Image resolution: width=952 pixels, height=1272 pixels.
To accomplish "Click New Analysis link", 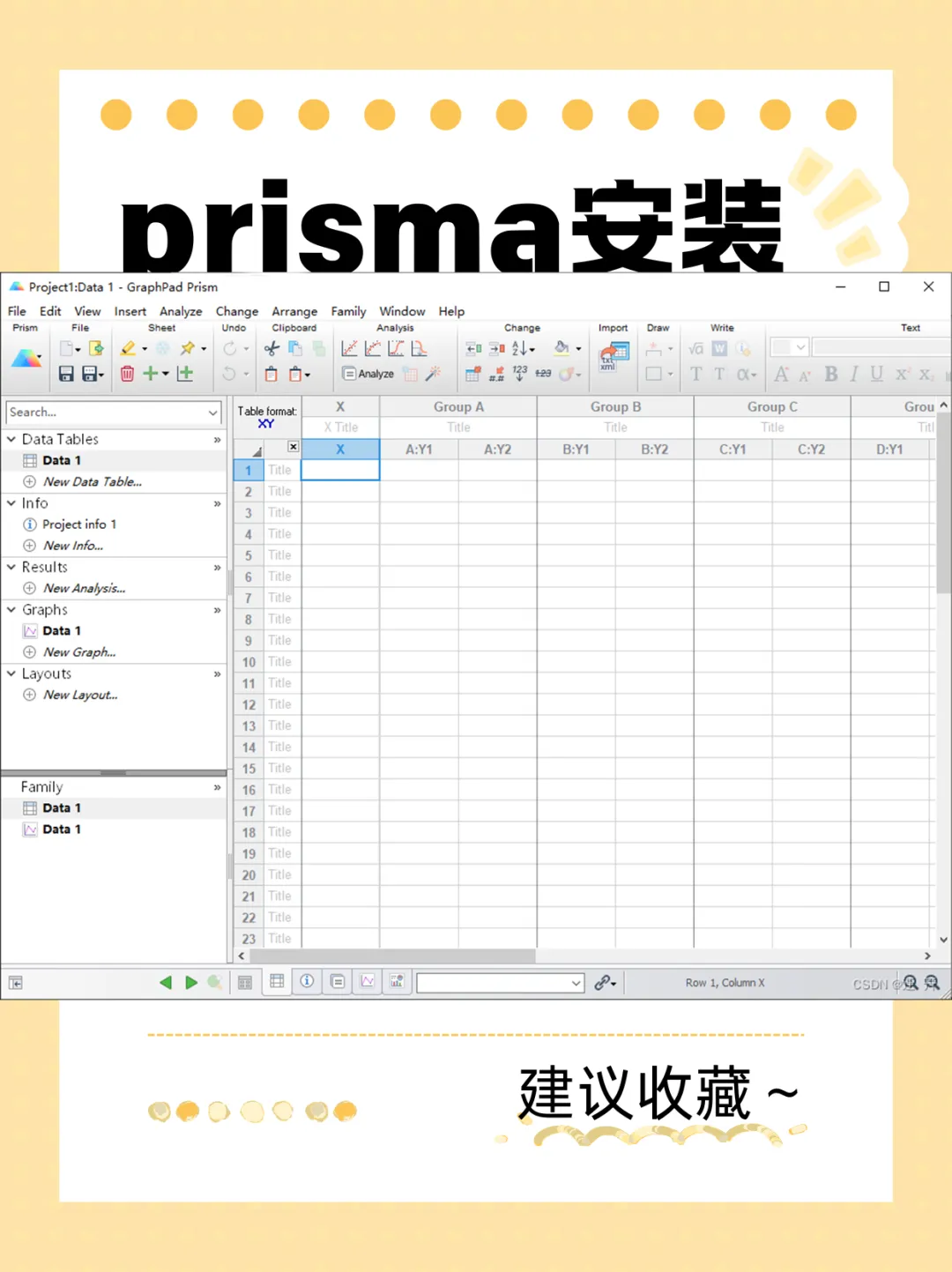I will [x=85, y=588].
